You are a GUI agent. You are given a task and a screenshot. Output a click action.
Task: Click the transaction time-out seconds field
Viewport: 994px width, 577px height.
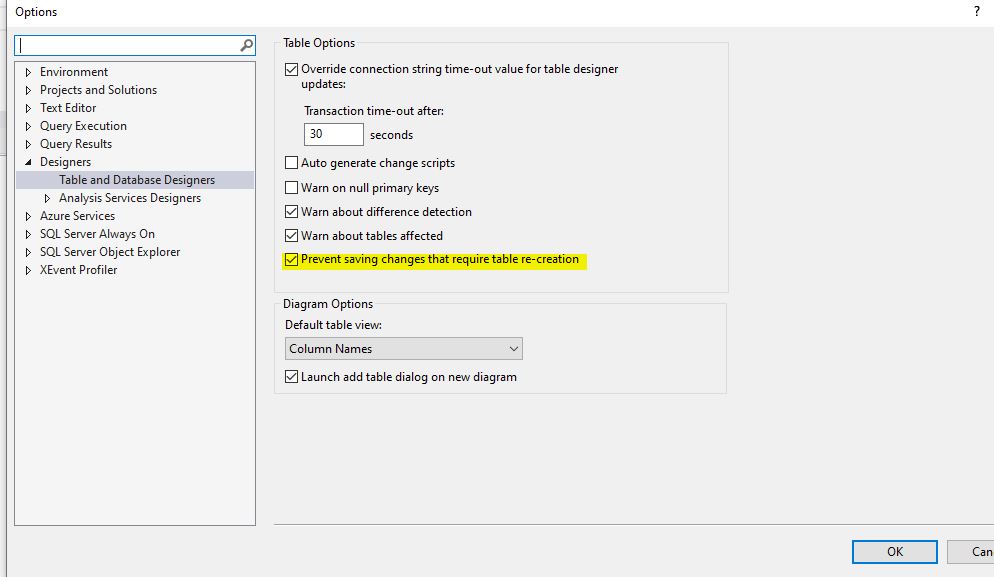click(333, 134)
